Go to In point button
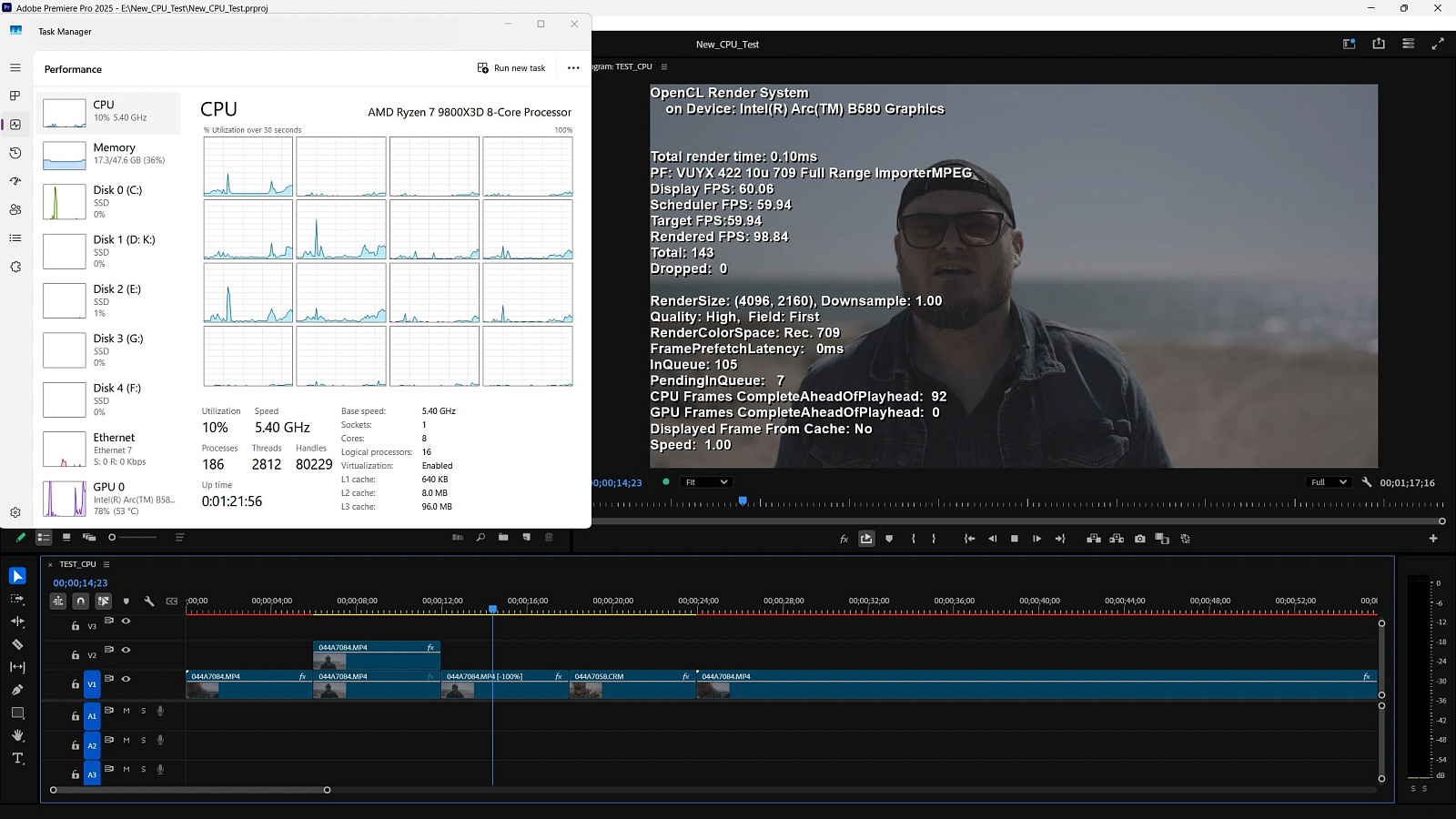The width and height of the screenshot is (1456, 819). pyautogui.click(x=969, y=539)
